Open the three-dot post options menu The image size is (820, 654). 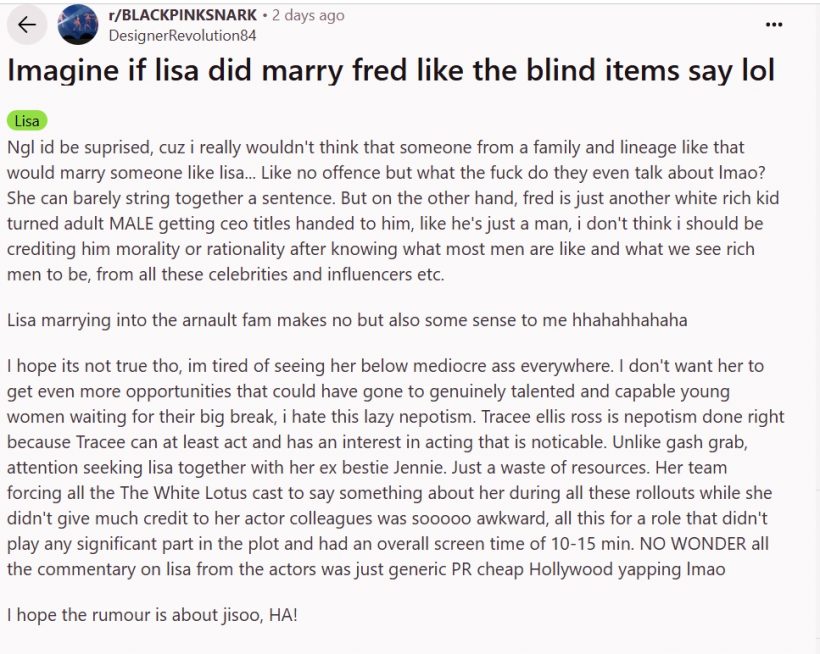(773, 24)
